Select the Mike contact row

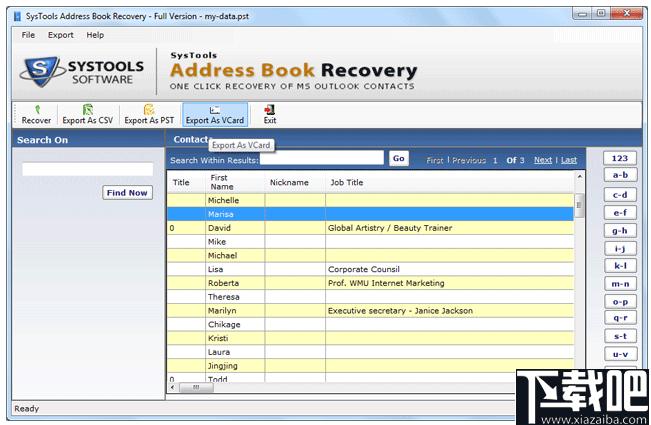(371, 242)
